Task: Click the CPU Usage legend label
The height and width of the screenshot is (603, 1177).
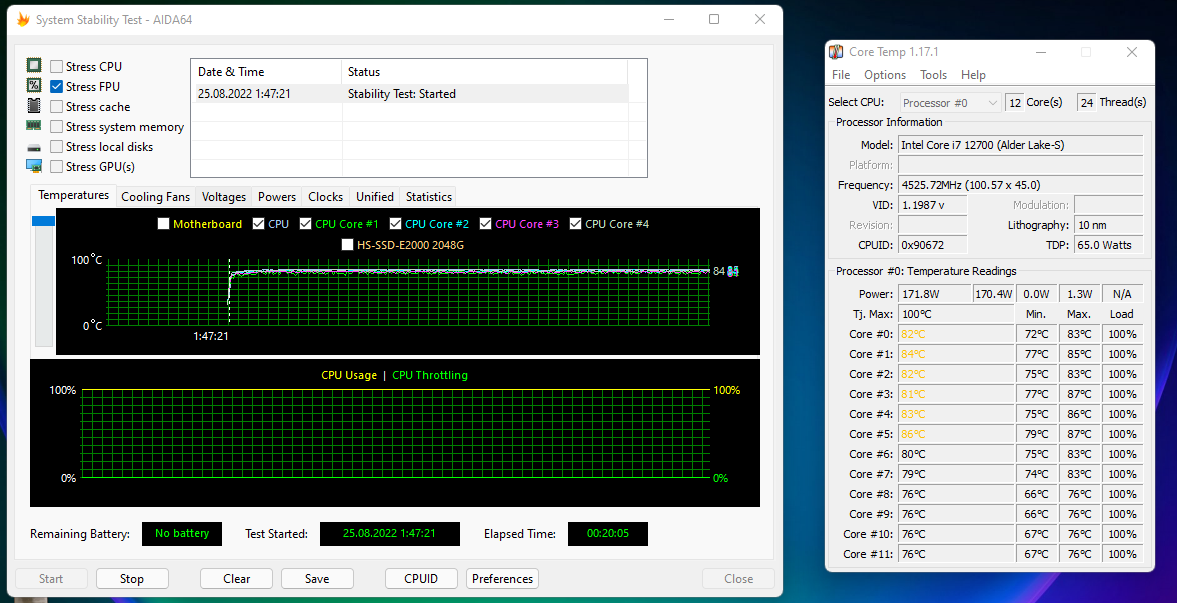Action: (349, 375)
